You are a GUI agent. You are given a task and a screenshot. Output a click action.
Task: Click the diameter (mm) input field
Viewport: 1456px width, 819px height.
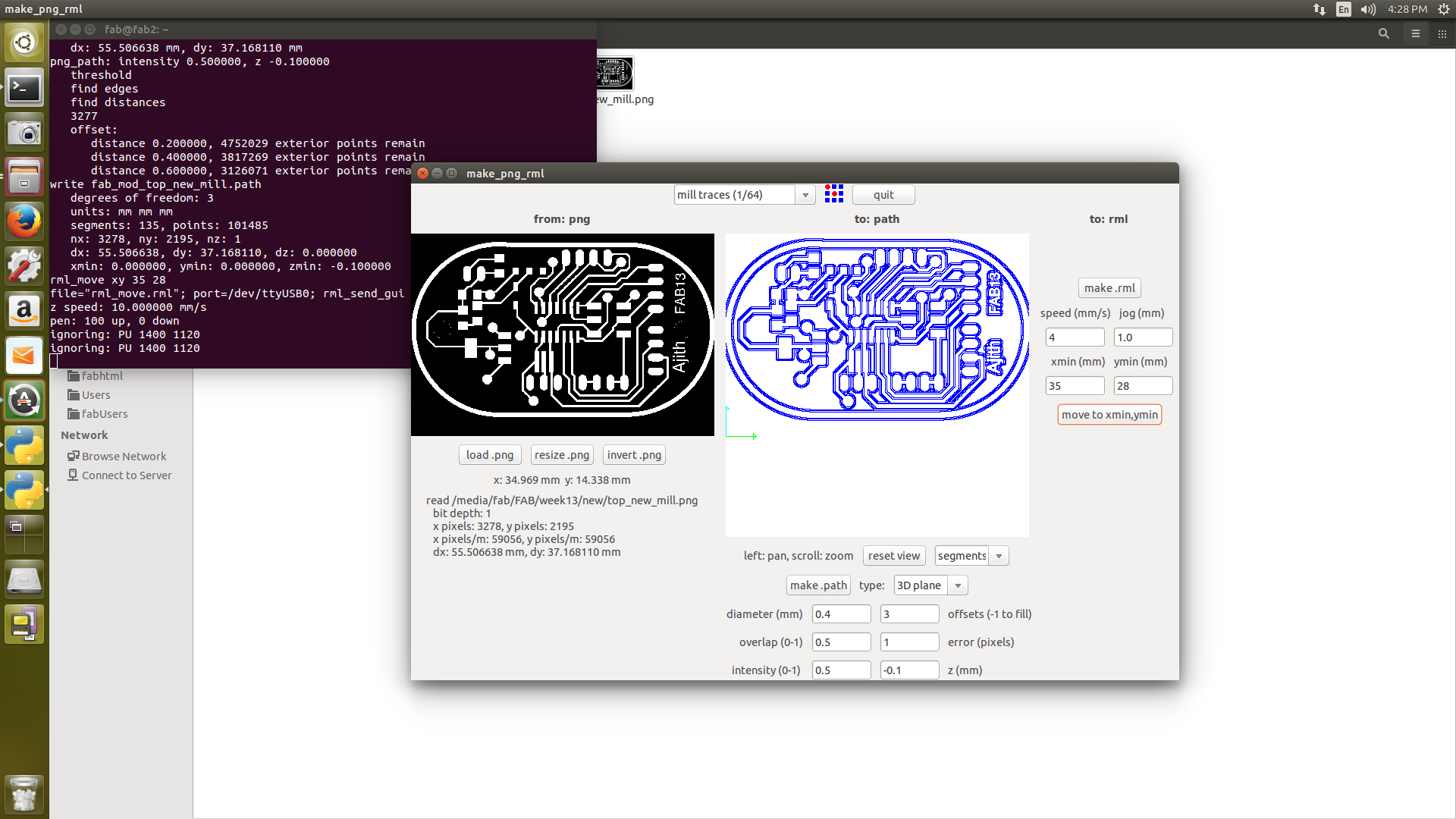841,614
